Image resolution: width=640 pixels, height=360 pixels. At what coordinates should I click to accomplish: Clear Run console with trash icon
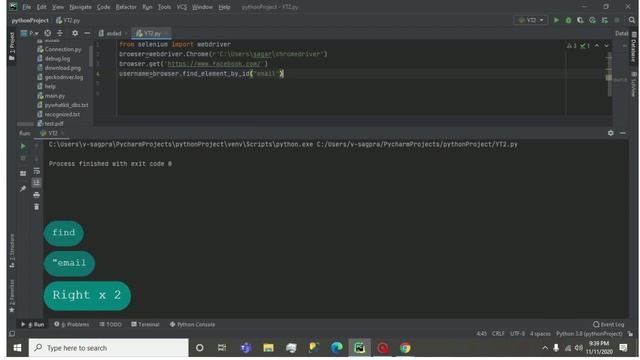[x=36, y=207]
